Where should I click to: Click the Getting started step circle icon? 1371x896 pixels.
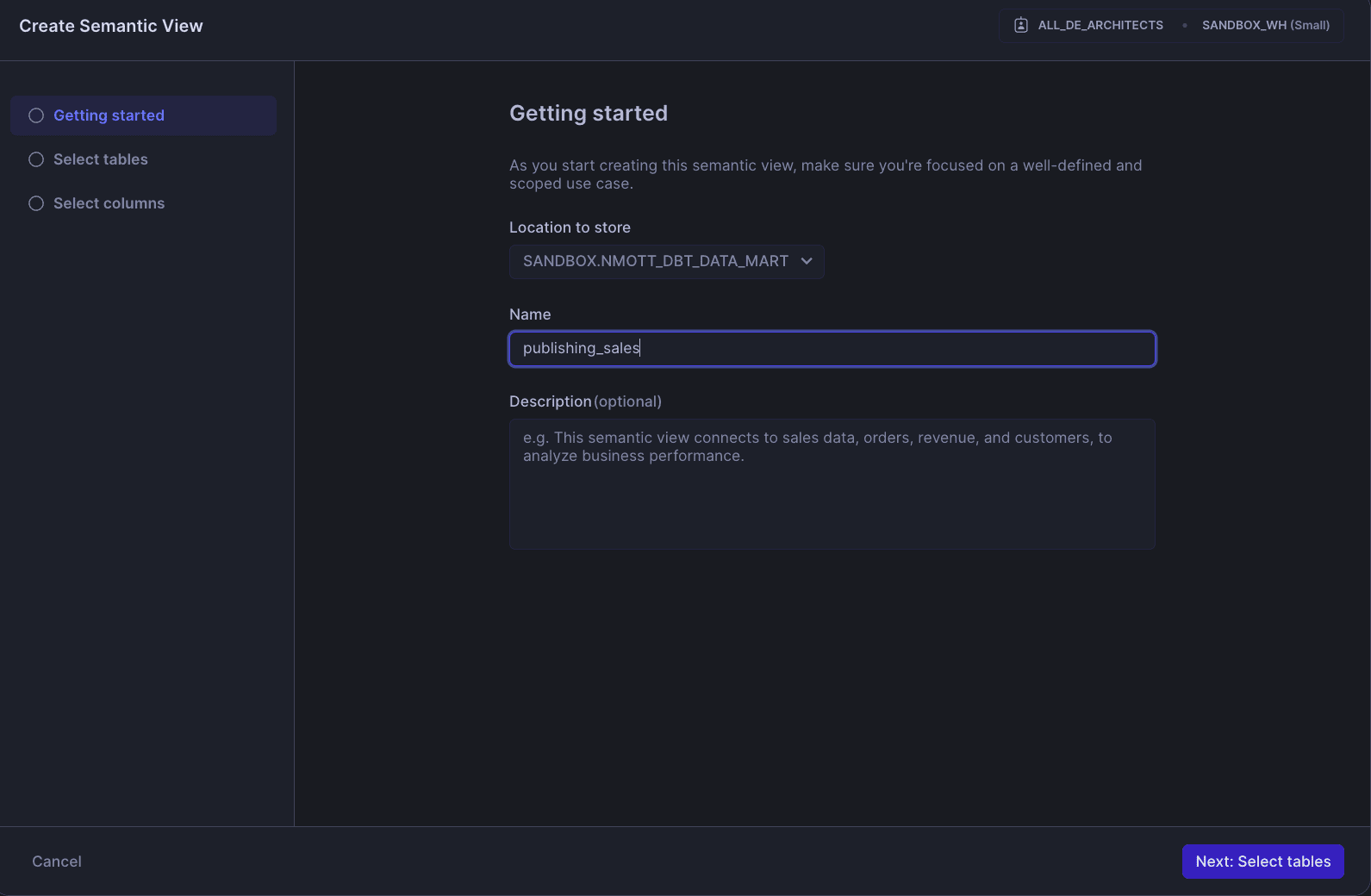tap(36, 115)
